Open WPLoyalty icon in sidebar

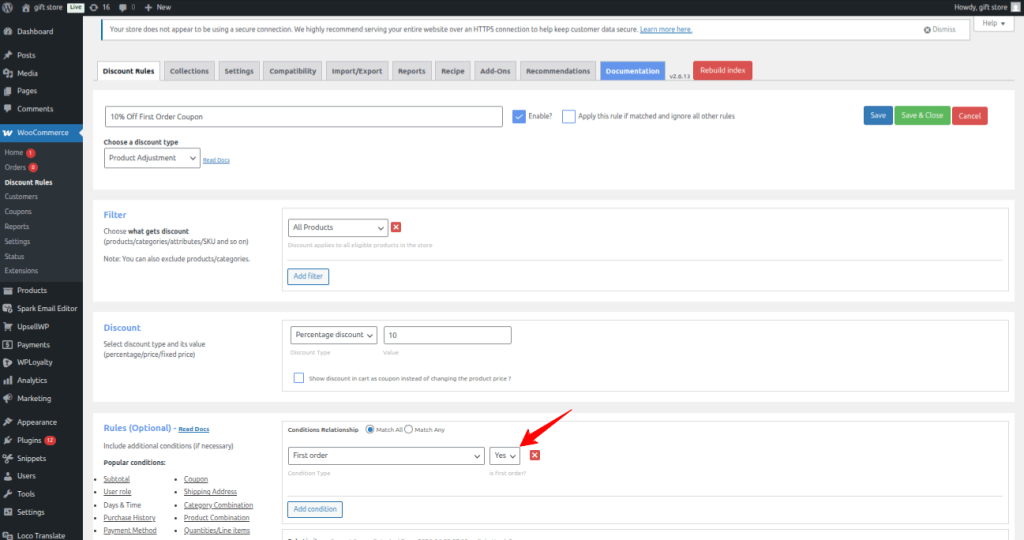(8, 362)
